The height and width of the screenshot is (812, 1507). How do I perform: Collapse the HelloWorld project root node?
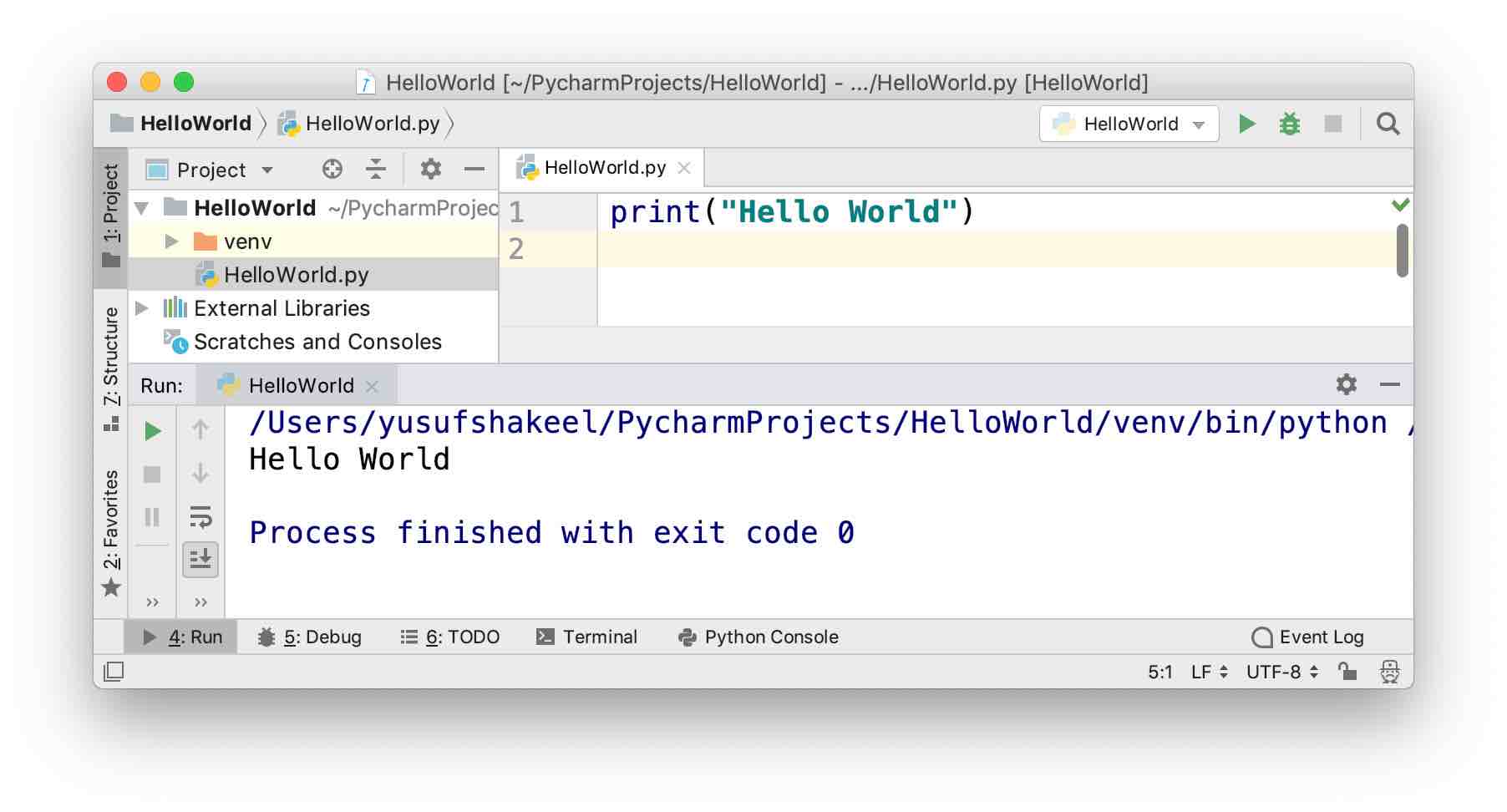coord(143,208)
